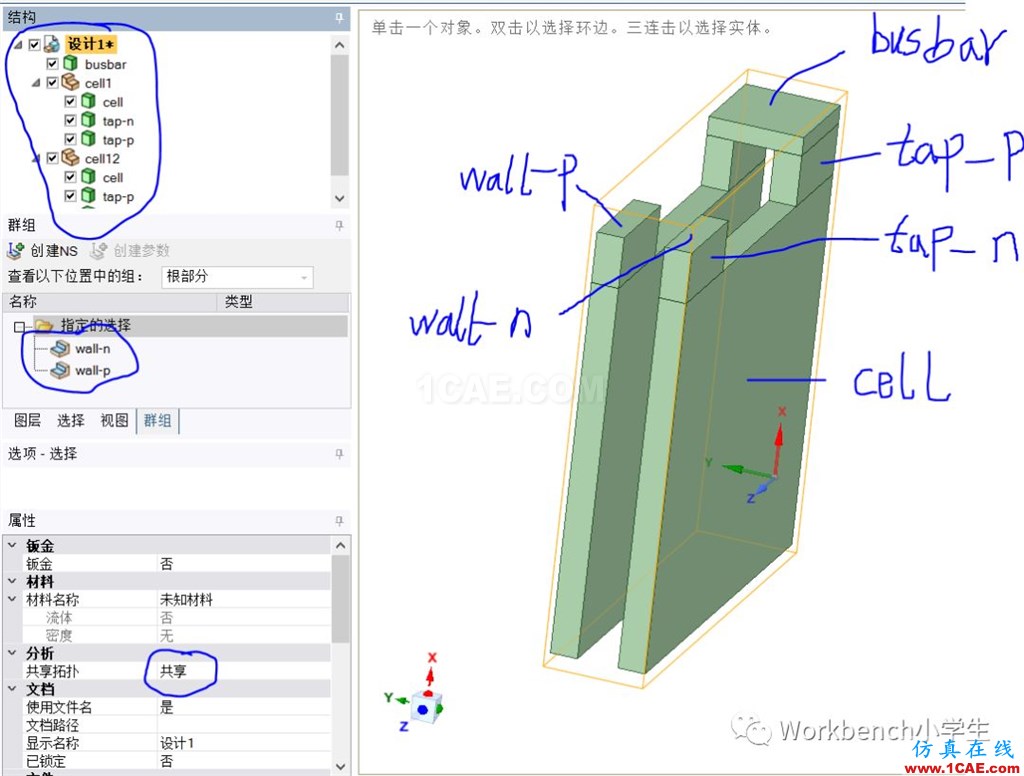Collapse the 指定的选择 group folder
Screen dimensions: 1024x776
tap(20, 327)
